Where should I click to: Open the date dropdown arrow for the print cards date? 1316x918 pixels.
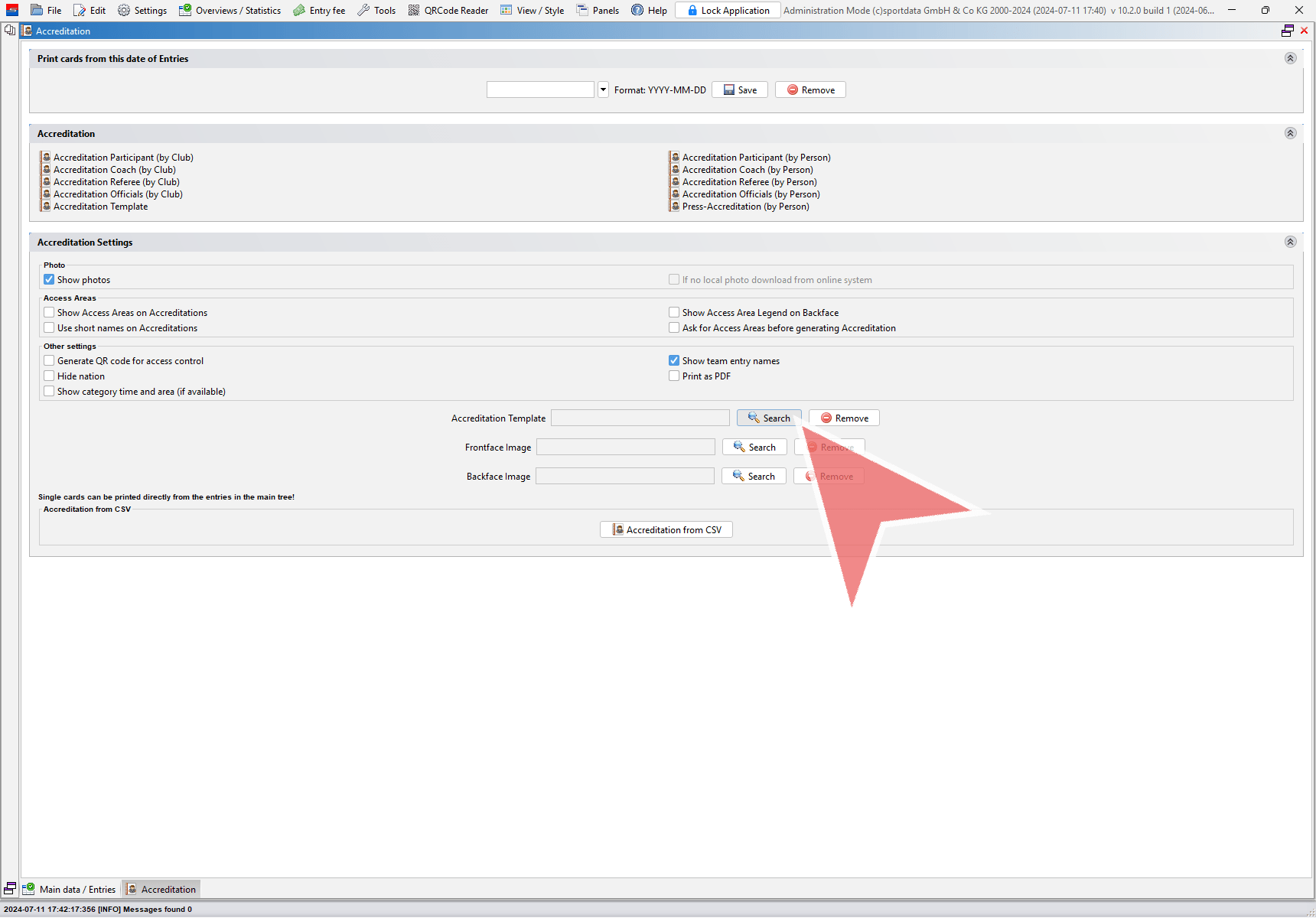(603, 90)
